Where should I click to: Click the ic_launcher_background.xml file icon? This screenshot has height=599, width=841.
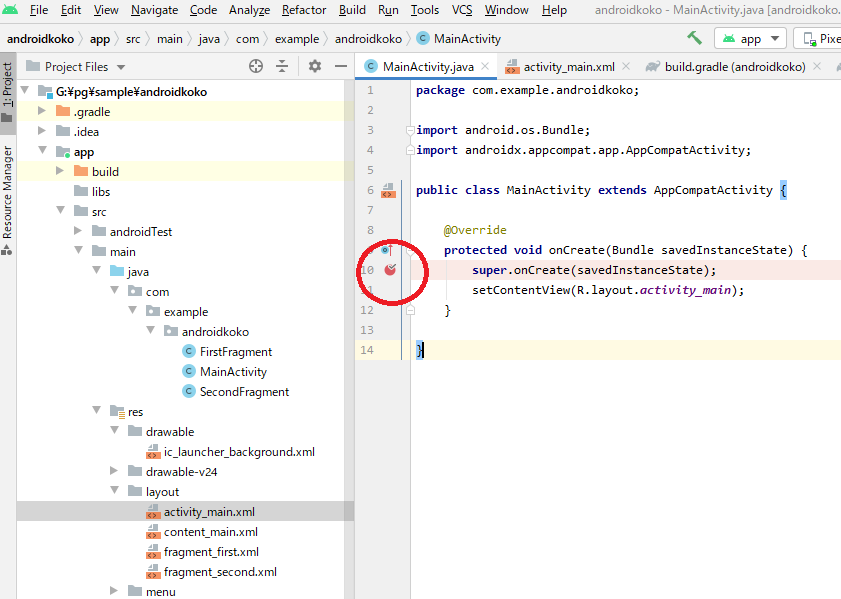point(153,452)
